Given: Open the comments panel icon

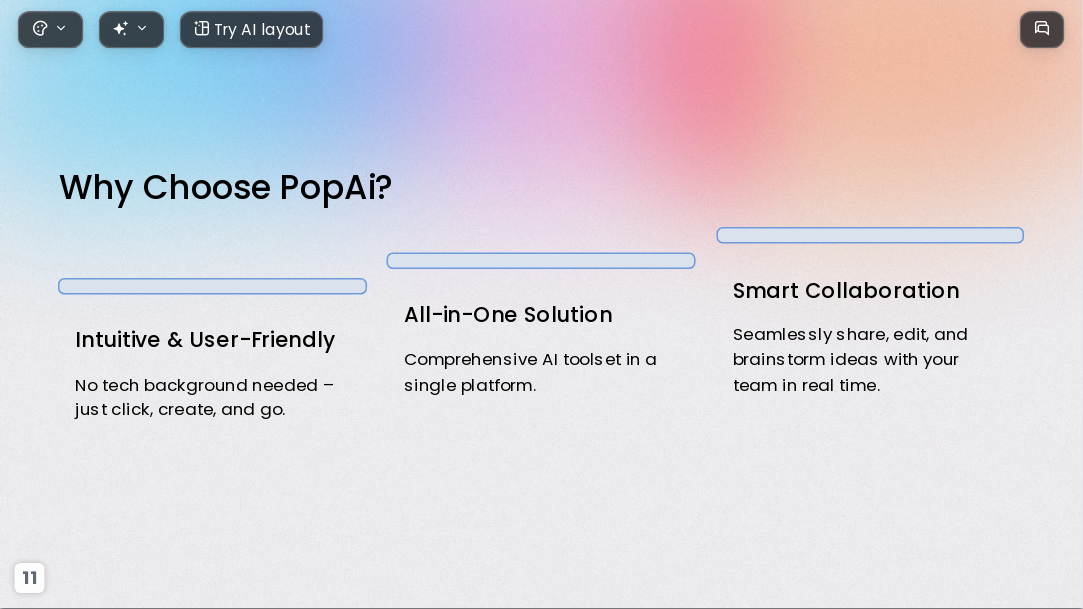Looking at the screenshot, I should click(x=1042, y=29).
